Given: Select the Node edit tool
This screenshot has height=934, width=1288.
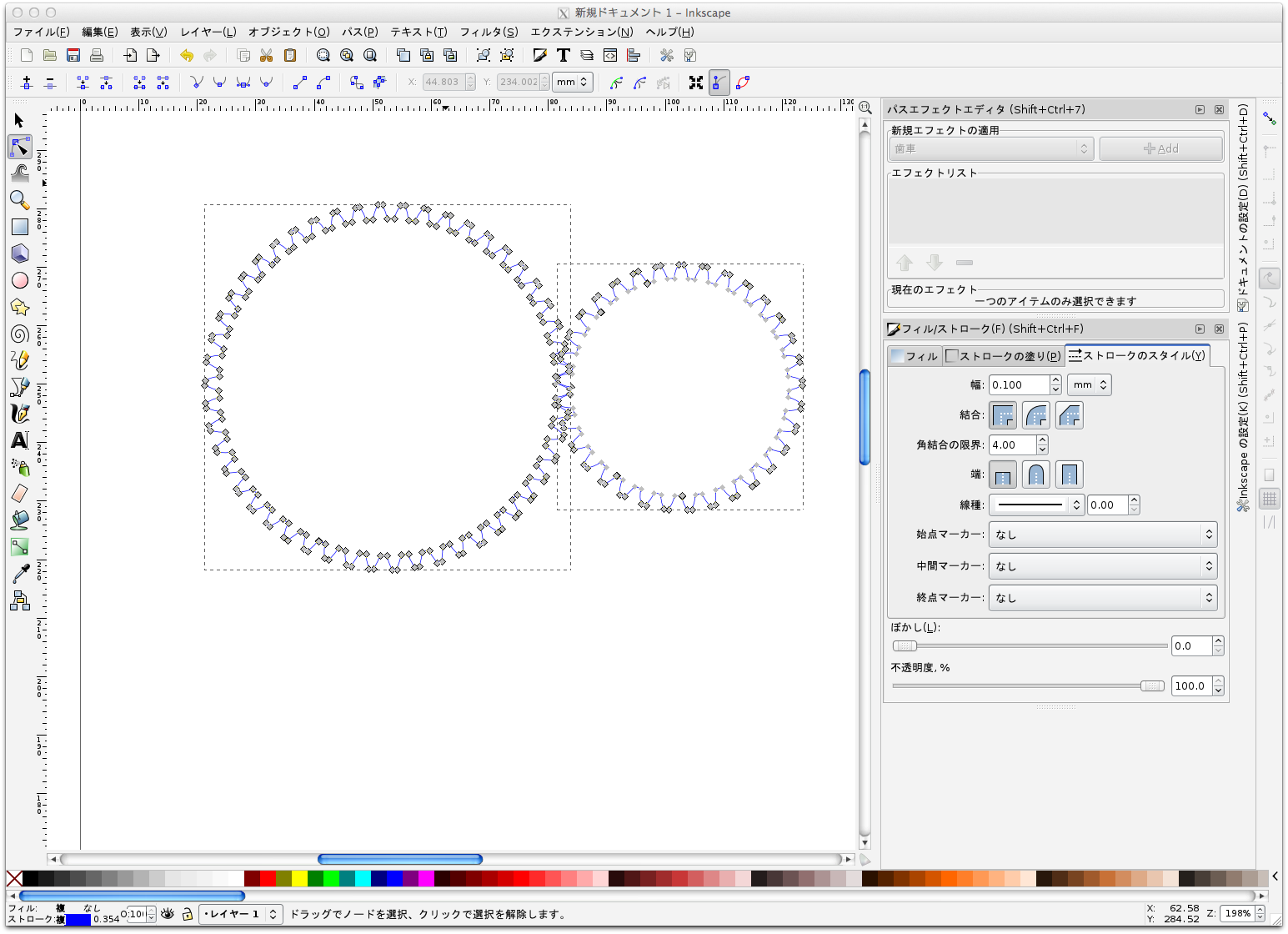Looking at the screenshot, I should [x=20, y=148].
